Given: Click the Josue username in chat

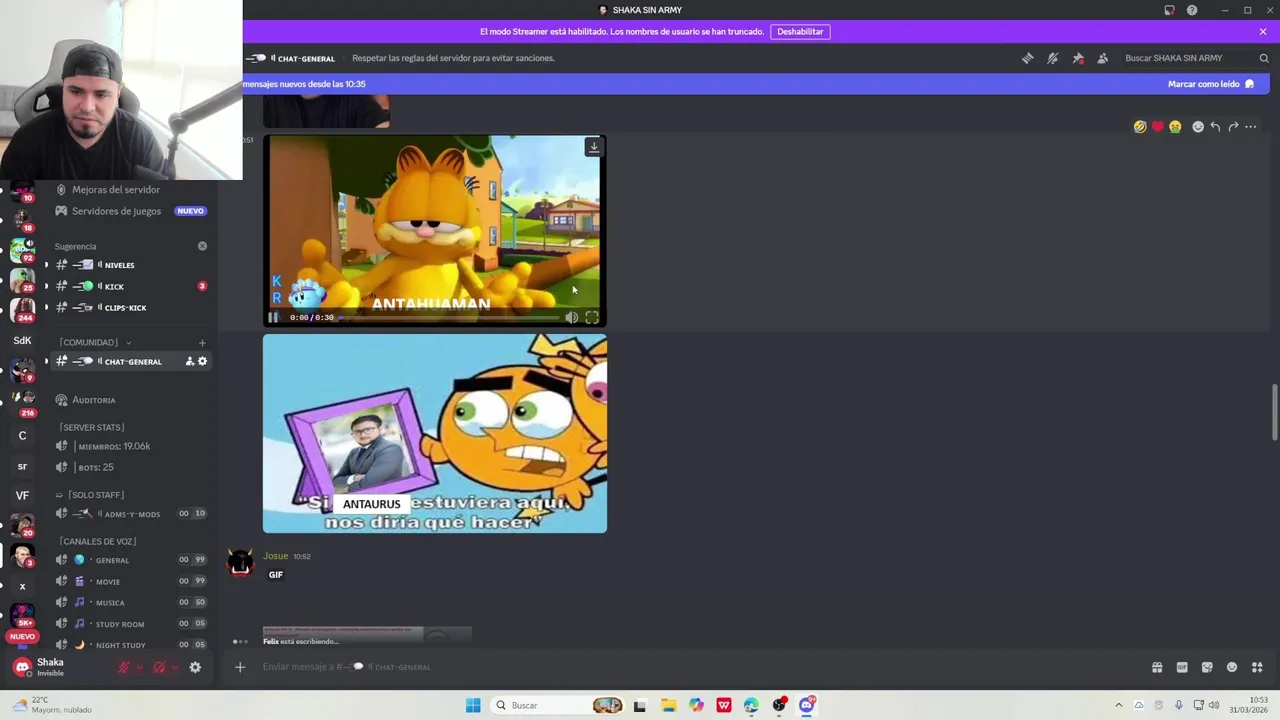Looking at the screenshot, I should click(x=275, y=556).
